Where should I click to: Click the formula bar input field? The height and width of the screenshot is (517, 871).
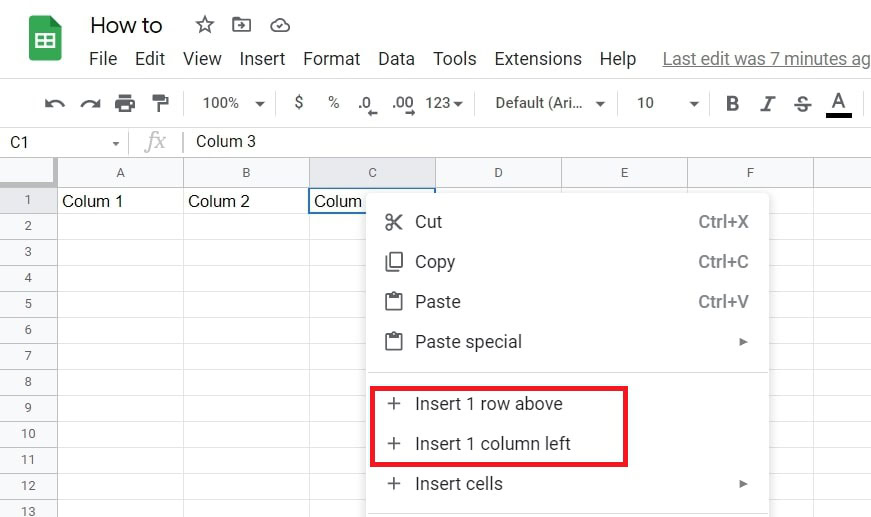click(x=500, y=142)
